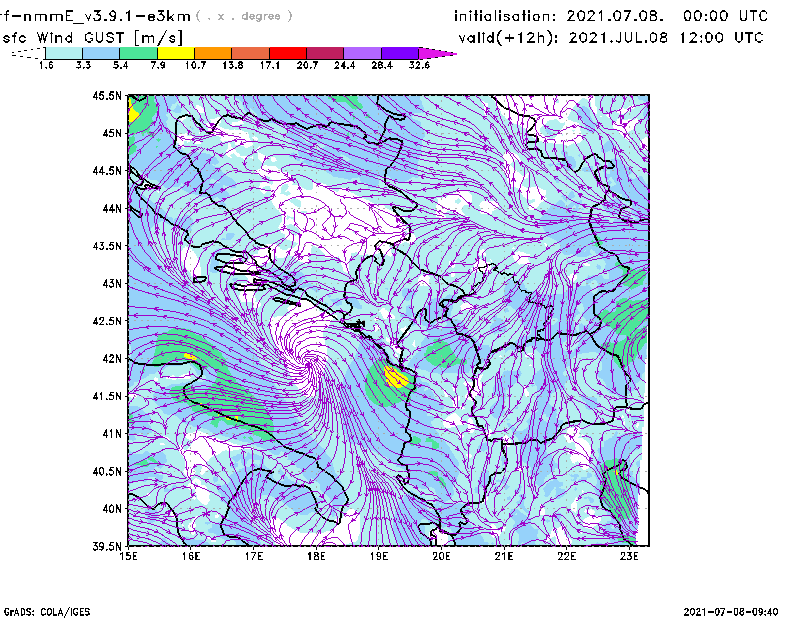Click the "19E" longitude label
800x618 pixels.
tap(379, 556)
